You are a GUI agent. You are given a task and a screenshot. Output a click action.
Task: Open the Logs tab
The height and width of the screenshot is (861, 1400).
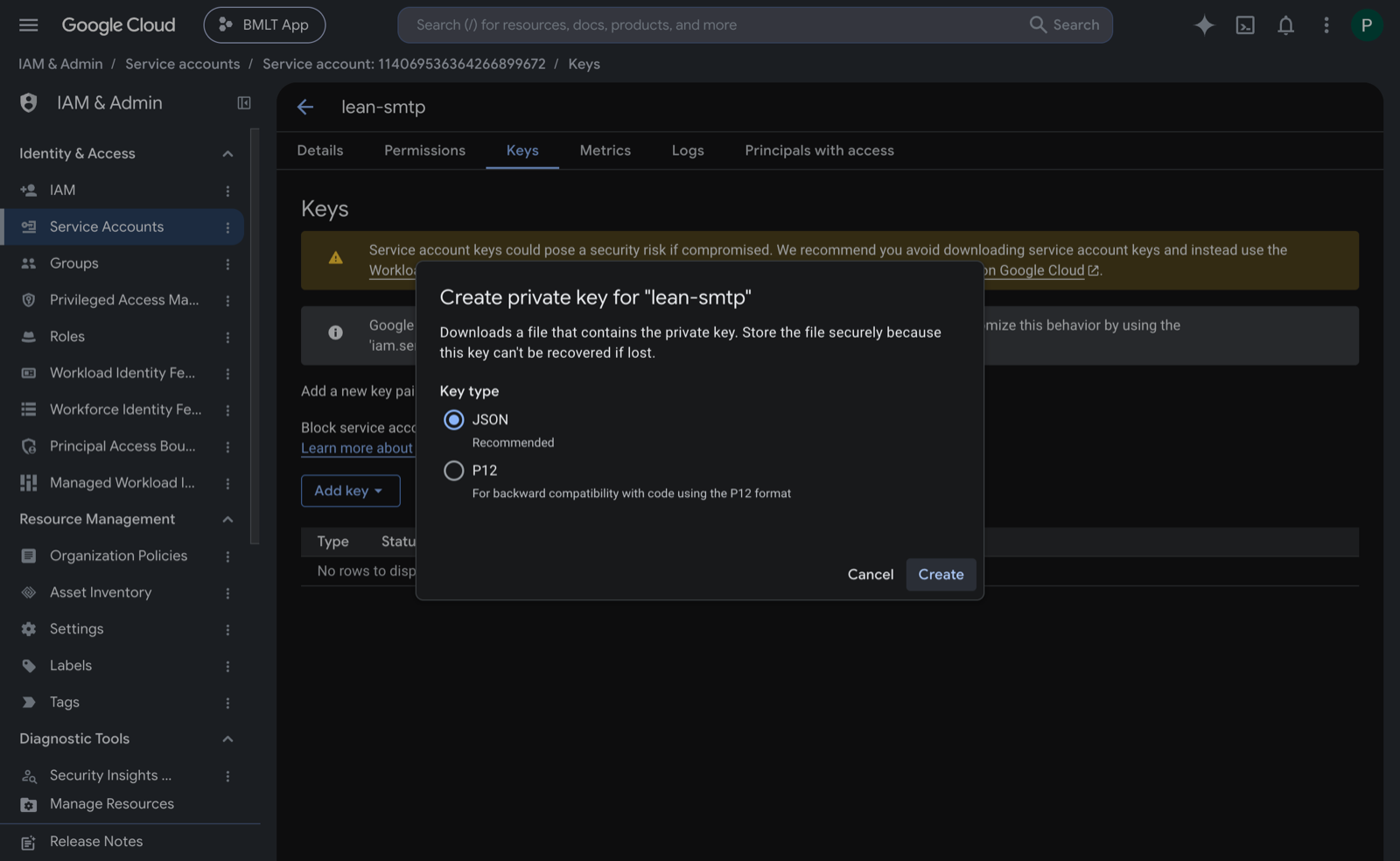688,150
